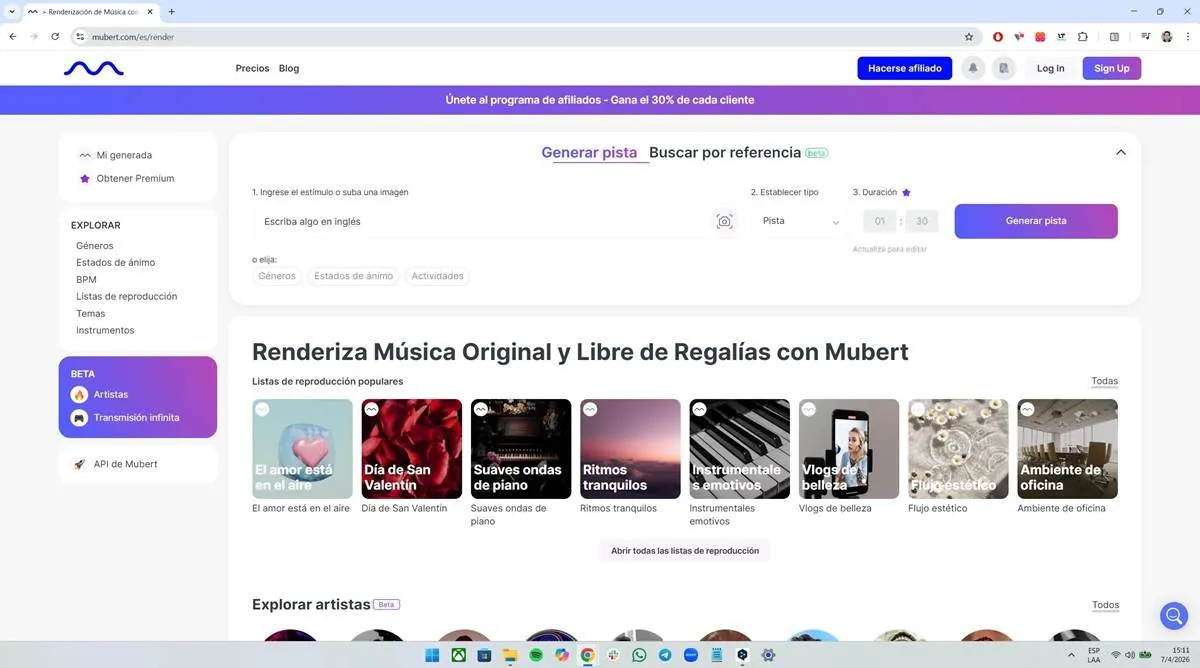This screenshot has width=1200, height=668.
Task: Click the Mi generada wave icon
Action: click(x=85, y=155)
